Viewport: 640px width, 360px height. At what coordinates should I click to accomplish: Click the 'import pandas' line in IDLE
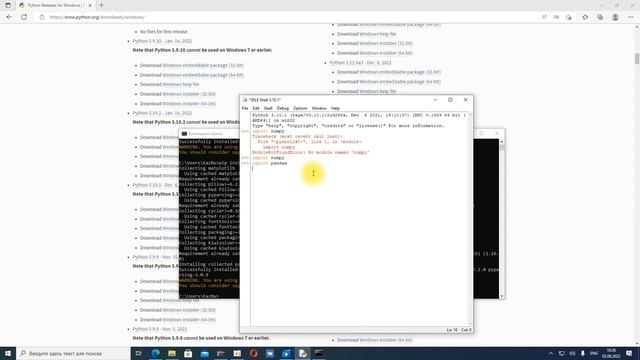click(x=269, y=163)
